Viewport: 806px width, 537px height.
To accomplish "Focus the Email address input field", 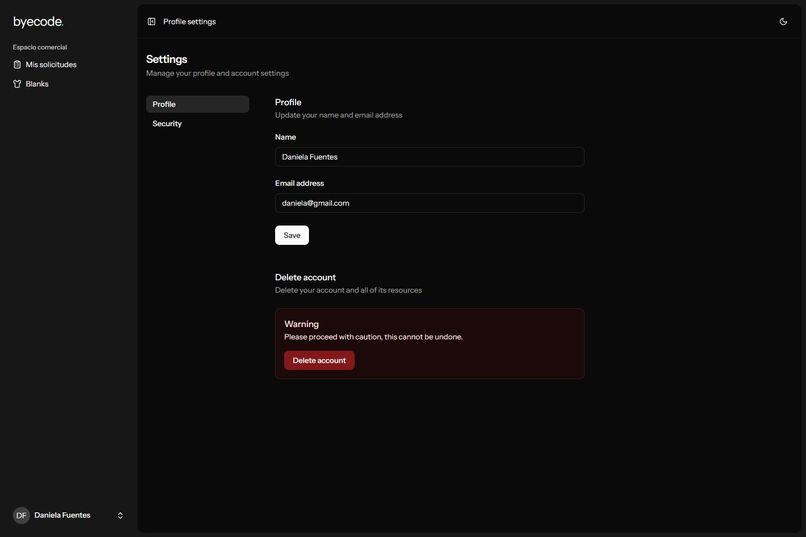I will [430, 203].
